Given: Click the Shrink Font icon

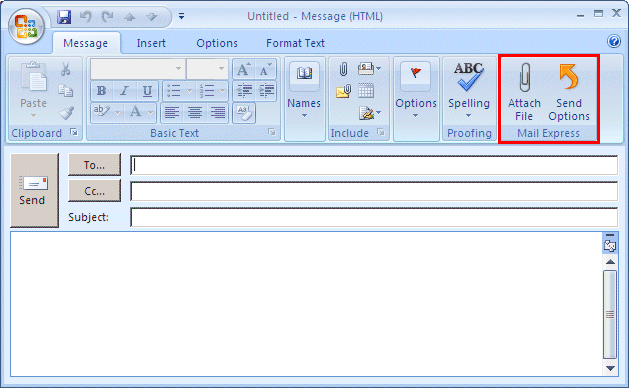Looking at the screenshot, I should coord(265,69).
